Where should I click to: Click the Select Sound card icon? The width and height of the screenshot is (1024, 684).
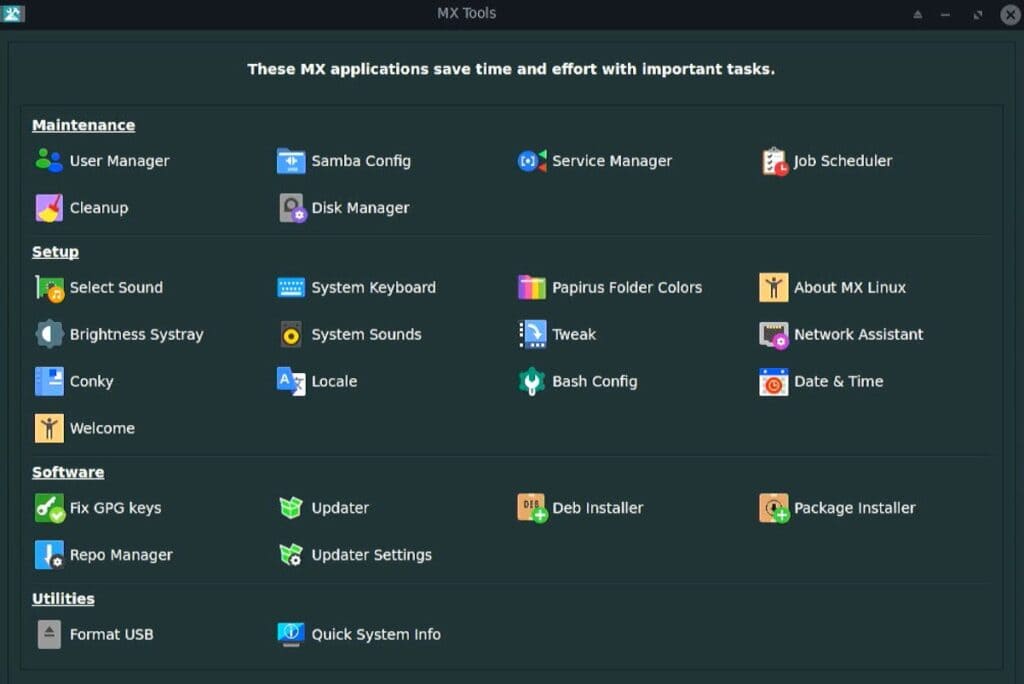coord(49,287)
